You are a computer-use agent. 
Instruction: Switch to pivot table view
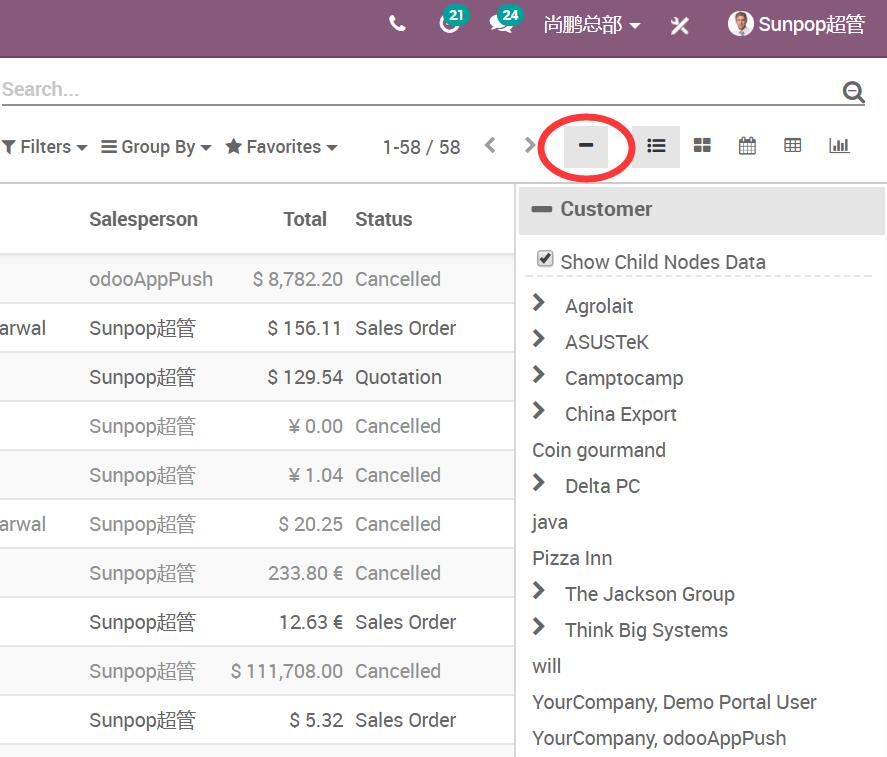pos(793,146)
